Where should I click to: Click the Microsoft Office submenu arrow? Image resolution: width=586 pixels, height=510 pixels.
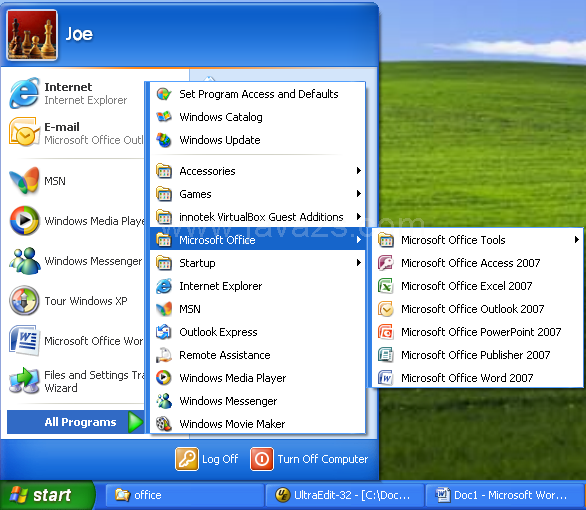point(359,239)
